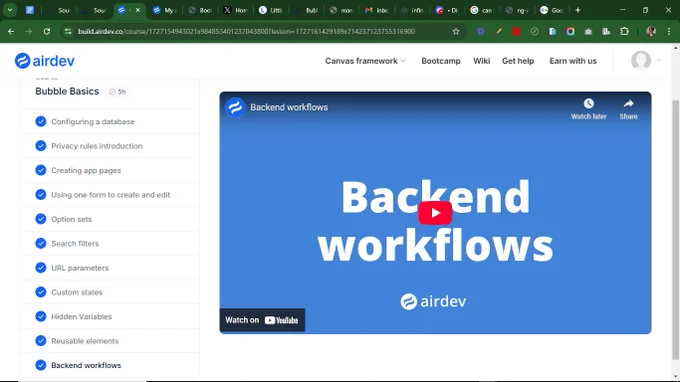The height and width of the screenshot is (382, 680).
Task: Open the tab search dropdown arrow
Action: tap(10, 10)
